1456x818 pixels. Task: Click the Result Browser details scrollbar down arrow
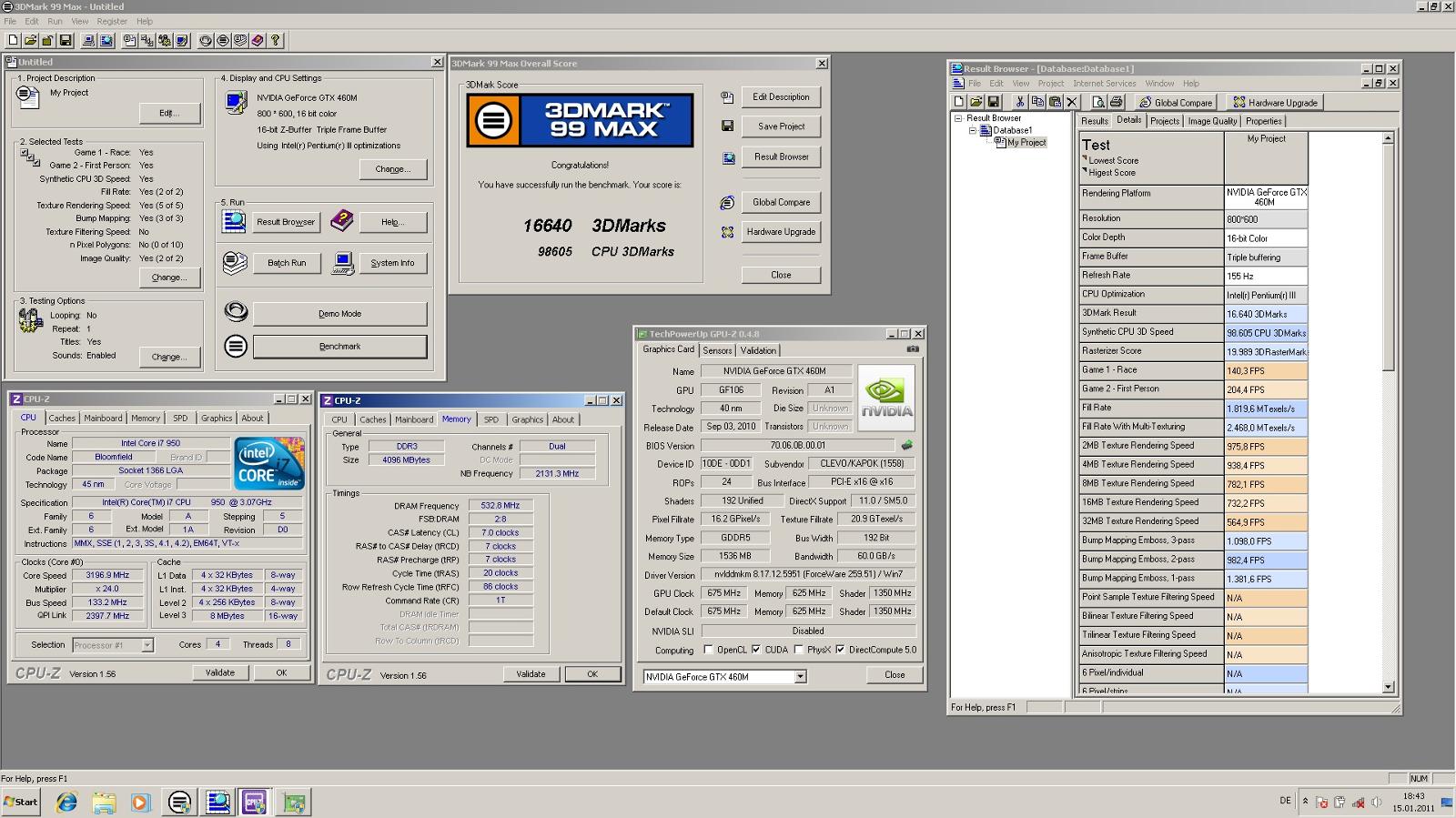tap(1388, 687)
